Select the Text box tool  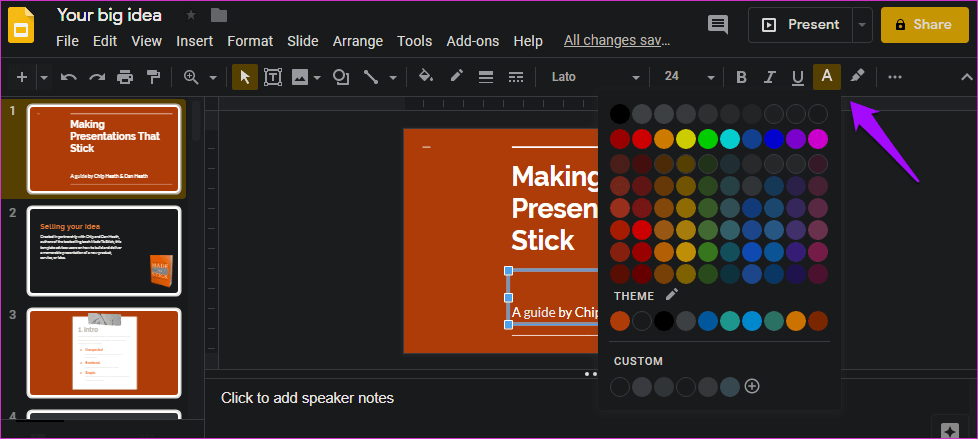tap(272, 77)
